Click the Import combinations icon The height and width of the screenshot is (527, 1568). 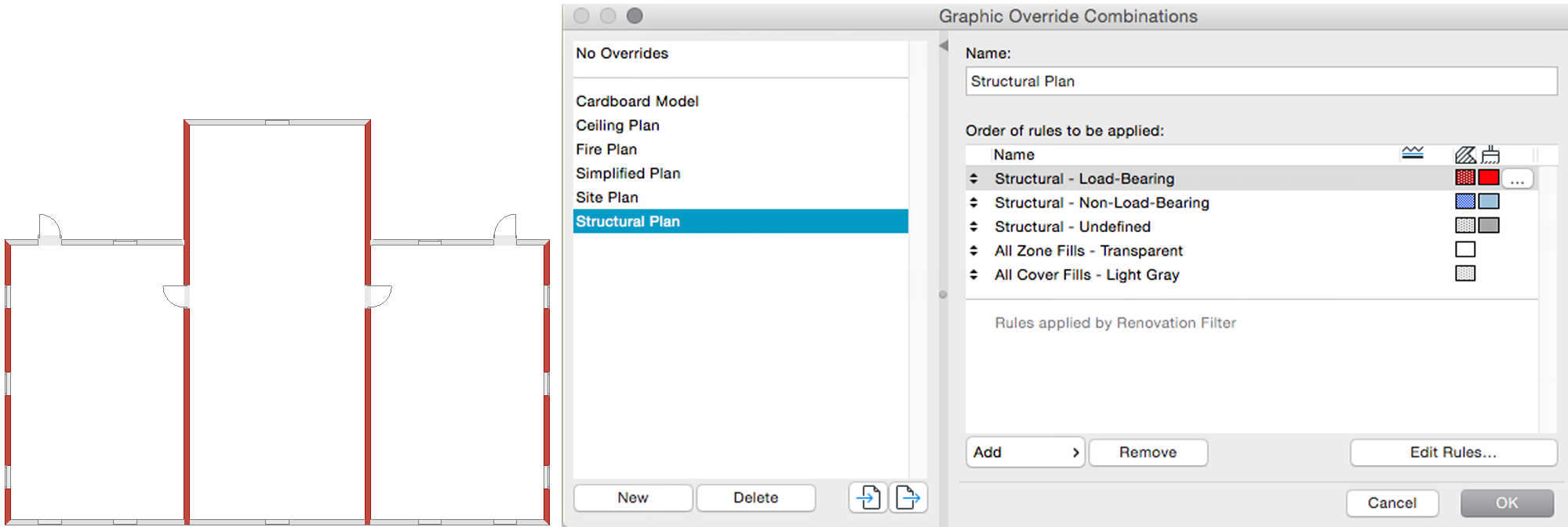(868, 497)
